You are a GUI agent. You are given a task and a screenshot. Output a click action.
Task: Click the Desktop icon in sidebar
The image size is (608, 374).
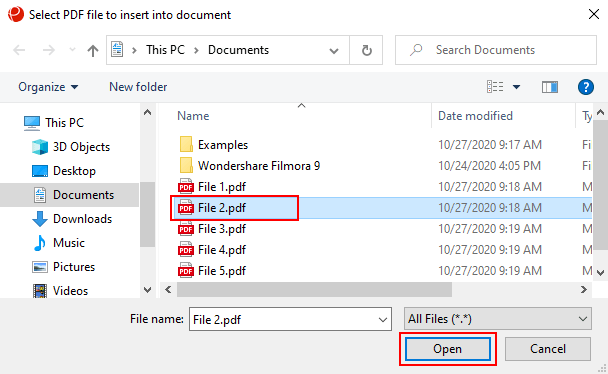point(40,171)
